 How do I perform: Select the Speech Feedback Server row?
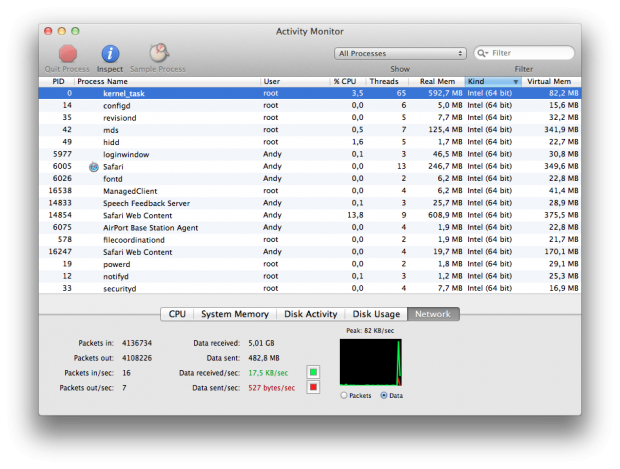click(310, 203)
